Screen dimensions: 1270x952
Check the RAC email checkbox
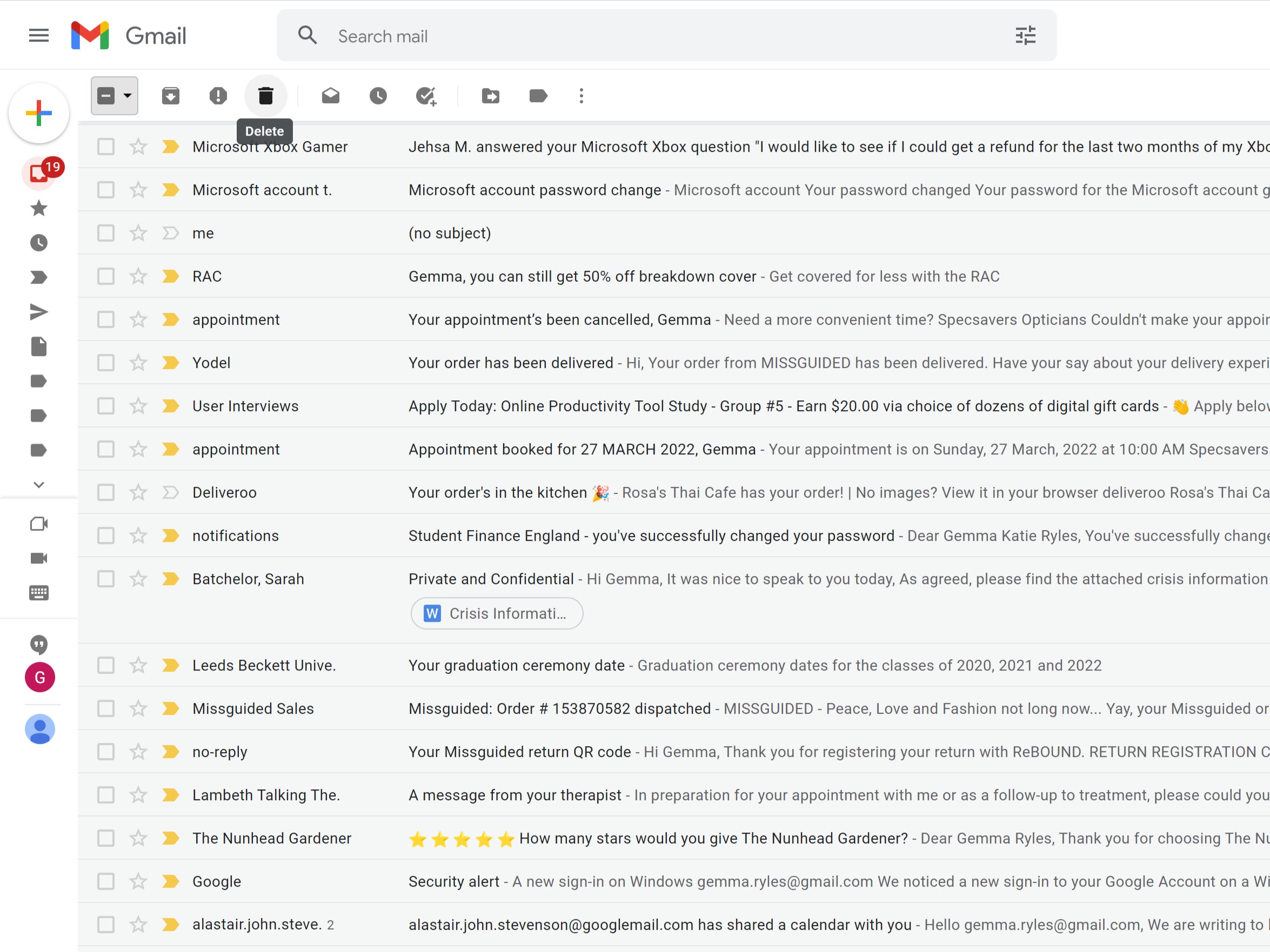click(105, 277)
